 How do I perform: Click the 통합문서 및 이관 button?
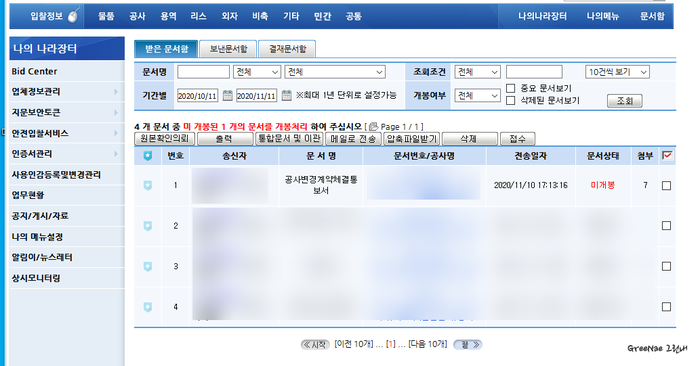pos(289,139)
